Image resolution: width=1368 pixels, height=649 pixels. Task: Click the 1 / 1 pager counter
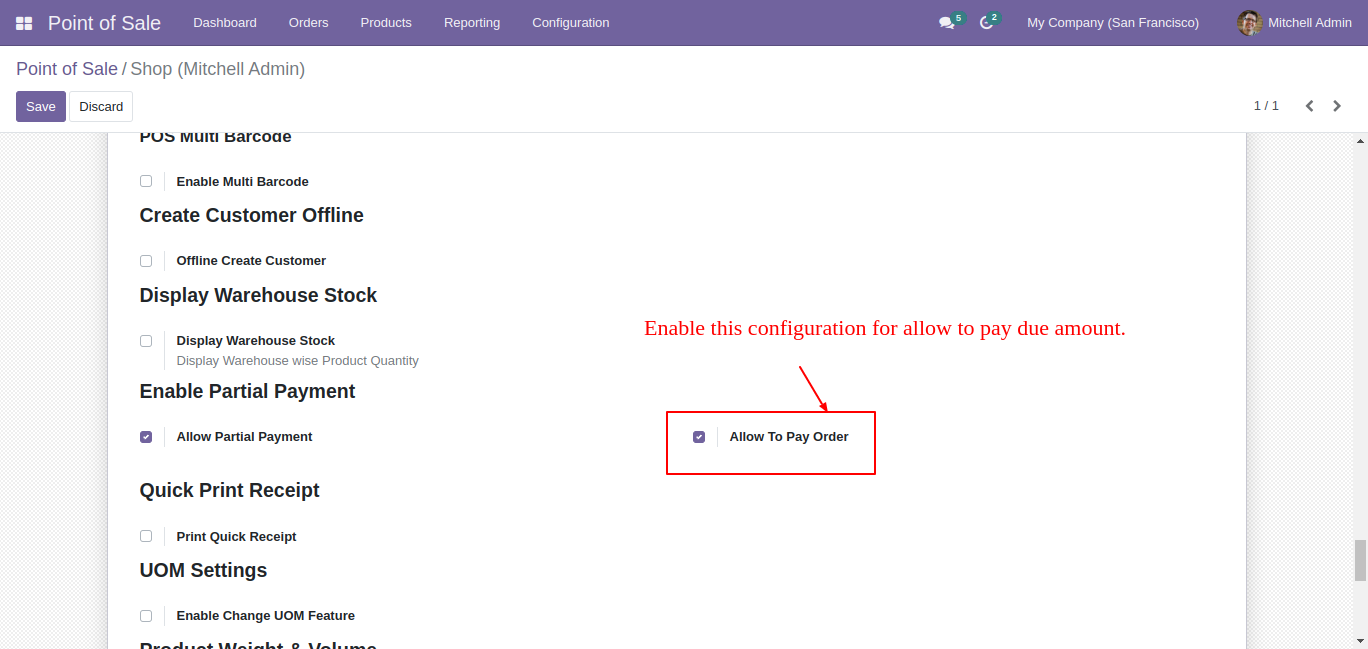pyautogui.click(x=1266, y=106)
